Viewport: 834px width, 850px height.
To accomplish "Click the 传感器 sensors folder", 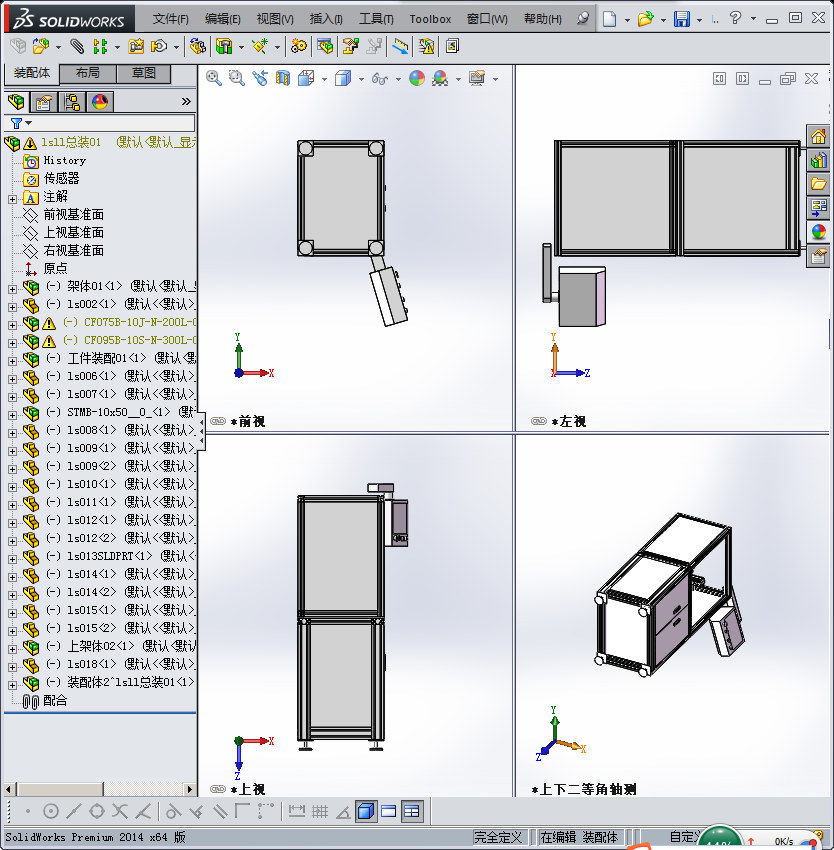I will pyautogui.click(x=61, y=178).
